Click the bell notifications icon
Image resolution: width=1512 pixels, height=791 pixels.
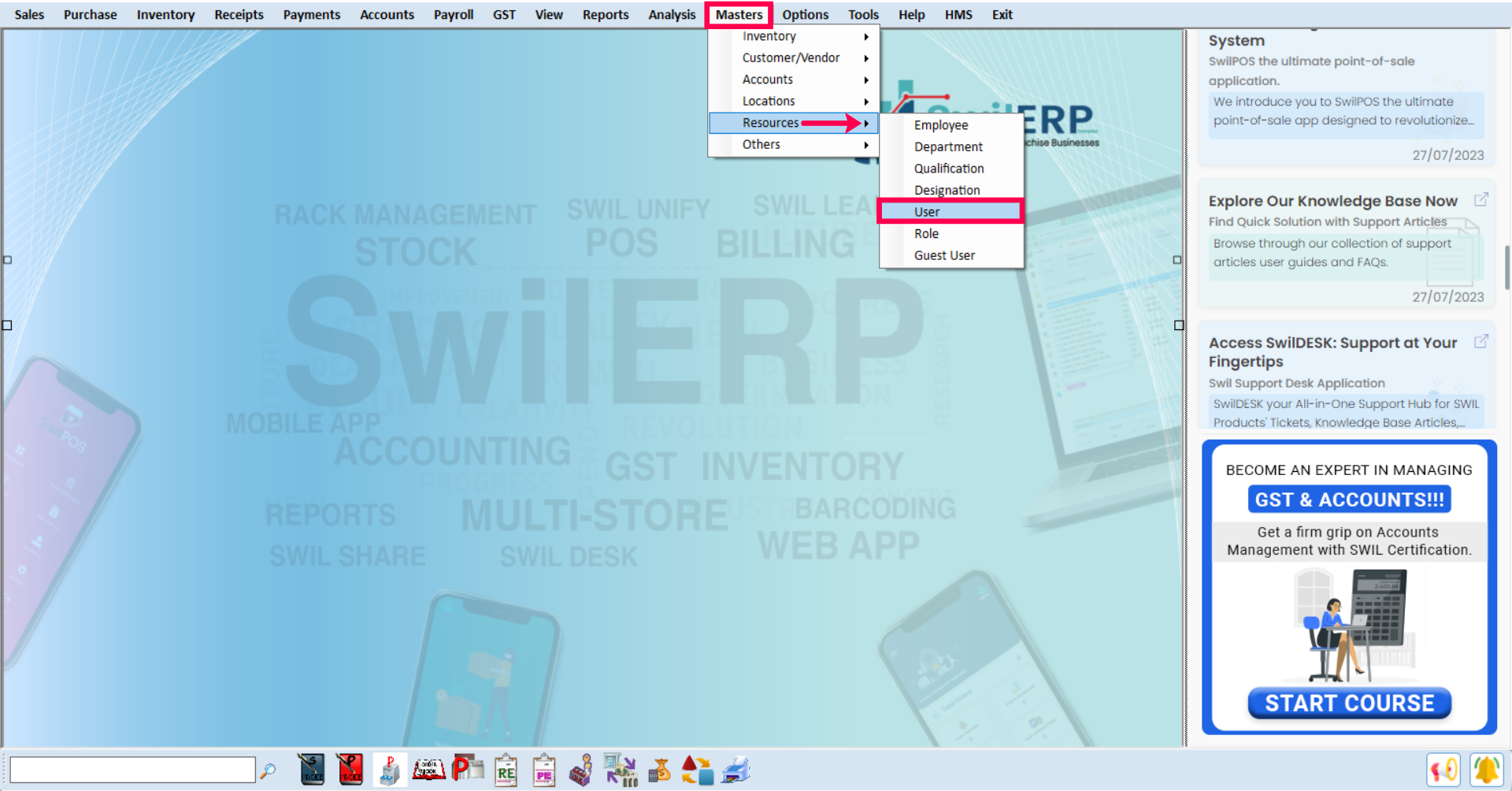(x=1486, y=770)
